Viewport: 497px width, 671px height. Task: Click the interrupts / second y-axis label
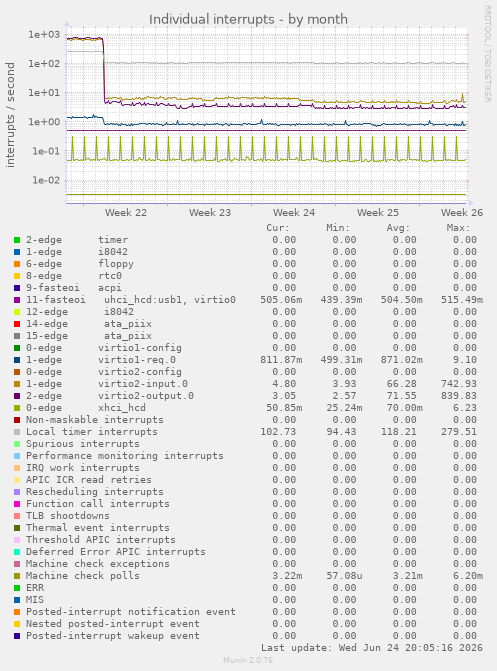point(10,115)
